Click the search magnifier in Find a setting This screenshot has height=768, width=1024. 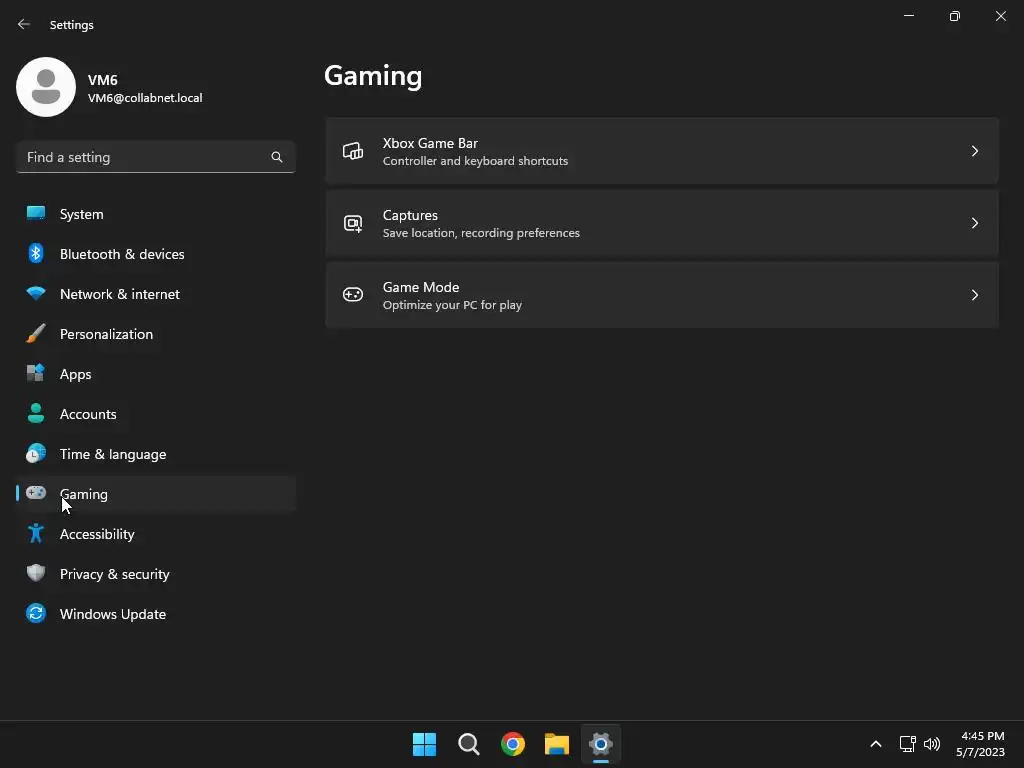click(x=277, y=157)
